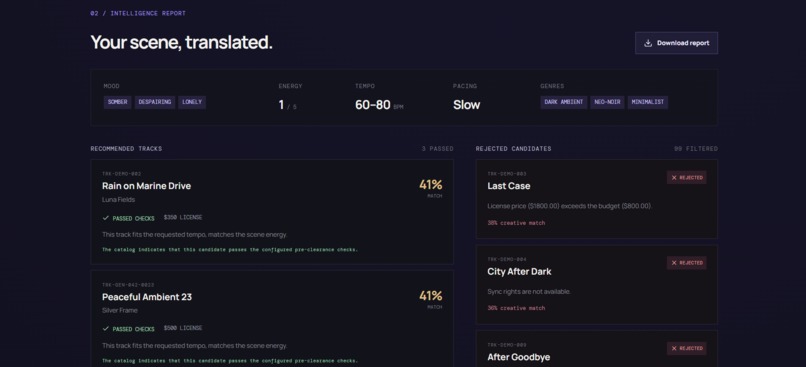Click the MINIMALIST genre tag
This screenshot has width=806, height=367.
click(x=648, y=102)
